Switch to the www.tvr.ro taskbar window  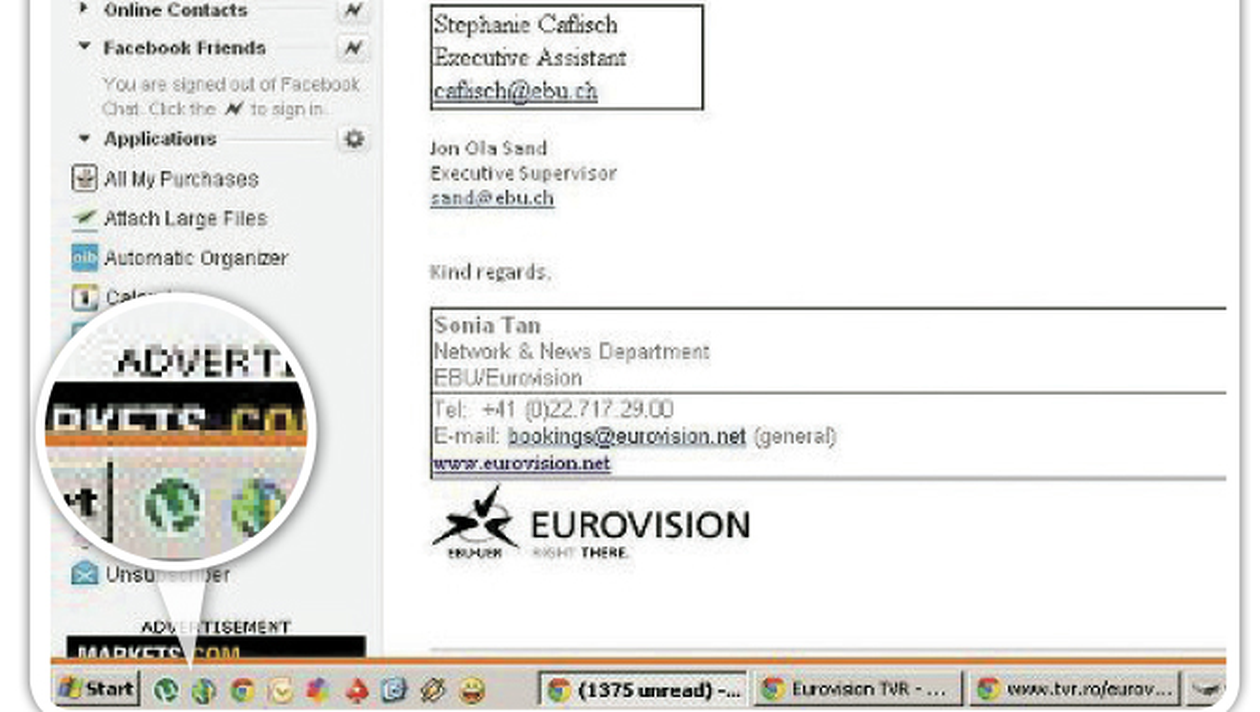pyautogui.click(x=1073, y=689)
